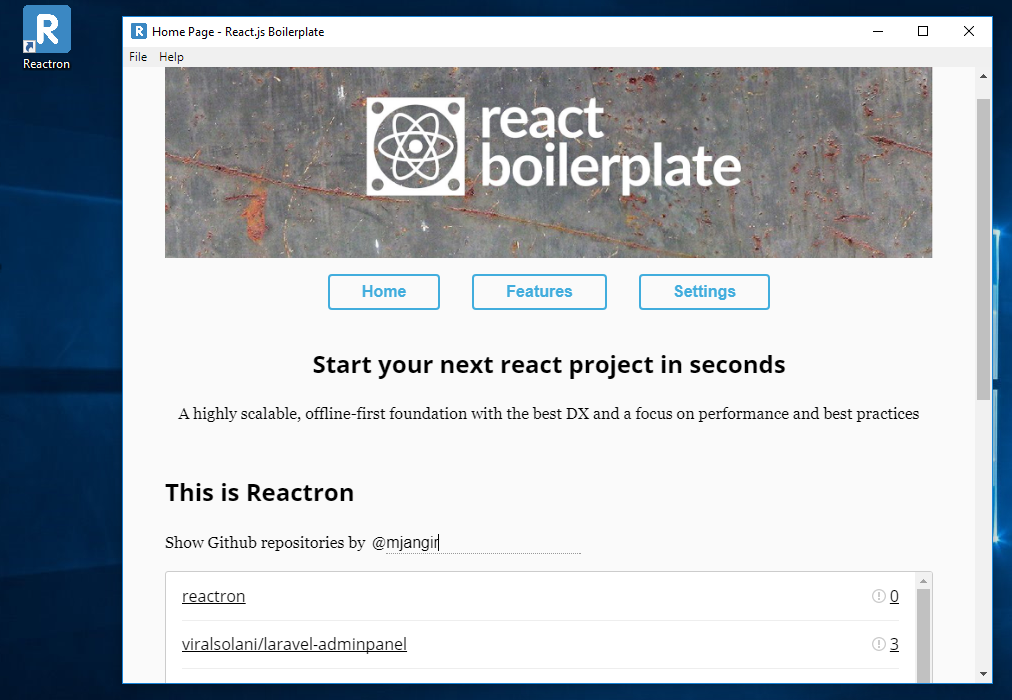Click the 'A highly scalable, offline-first foundation' description text
This screenshot has width=1012, height=700.
(x=549, y=414)
